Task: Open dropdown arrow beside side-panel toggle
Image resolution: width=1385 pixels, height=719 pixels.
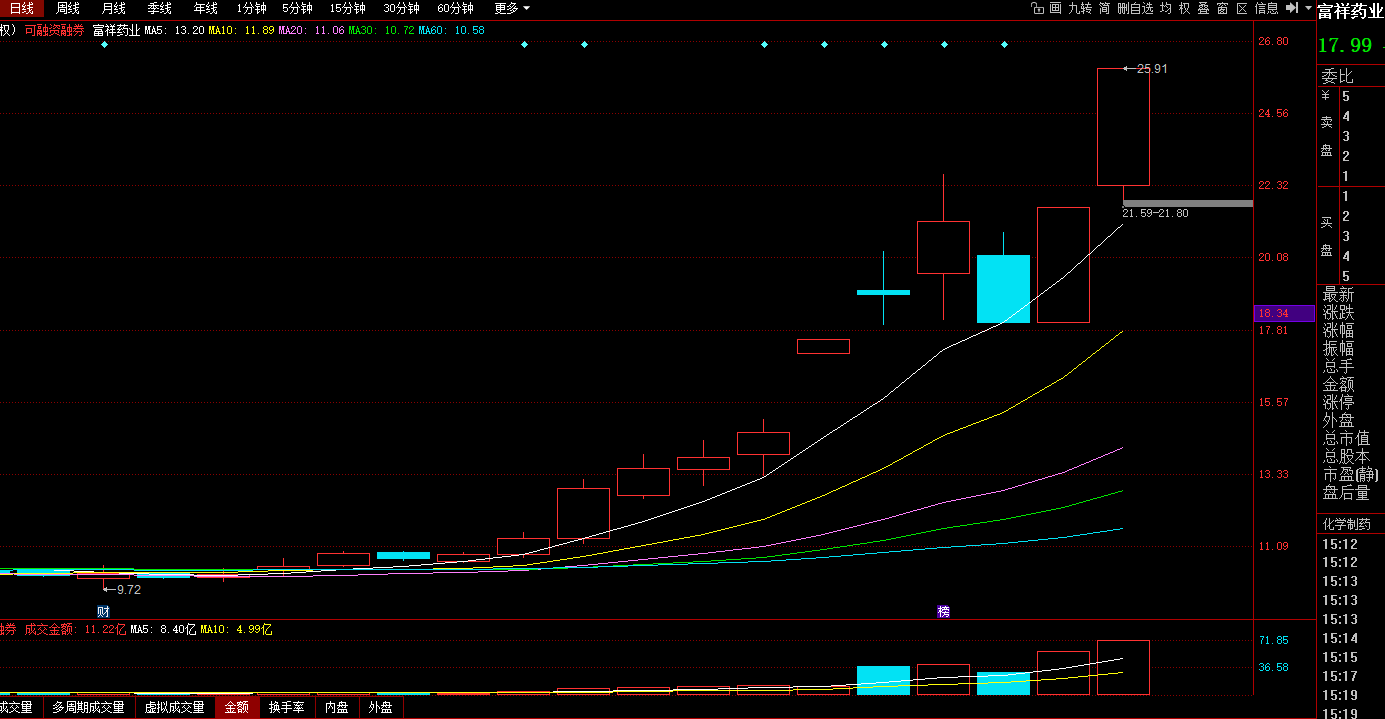Action: pyautogui.click(x=1308, y=8)
